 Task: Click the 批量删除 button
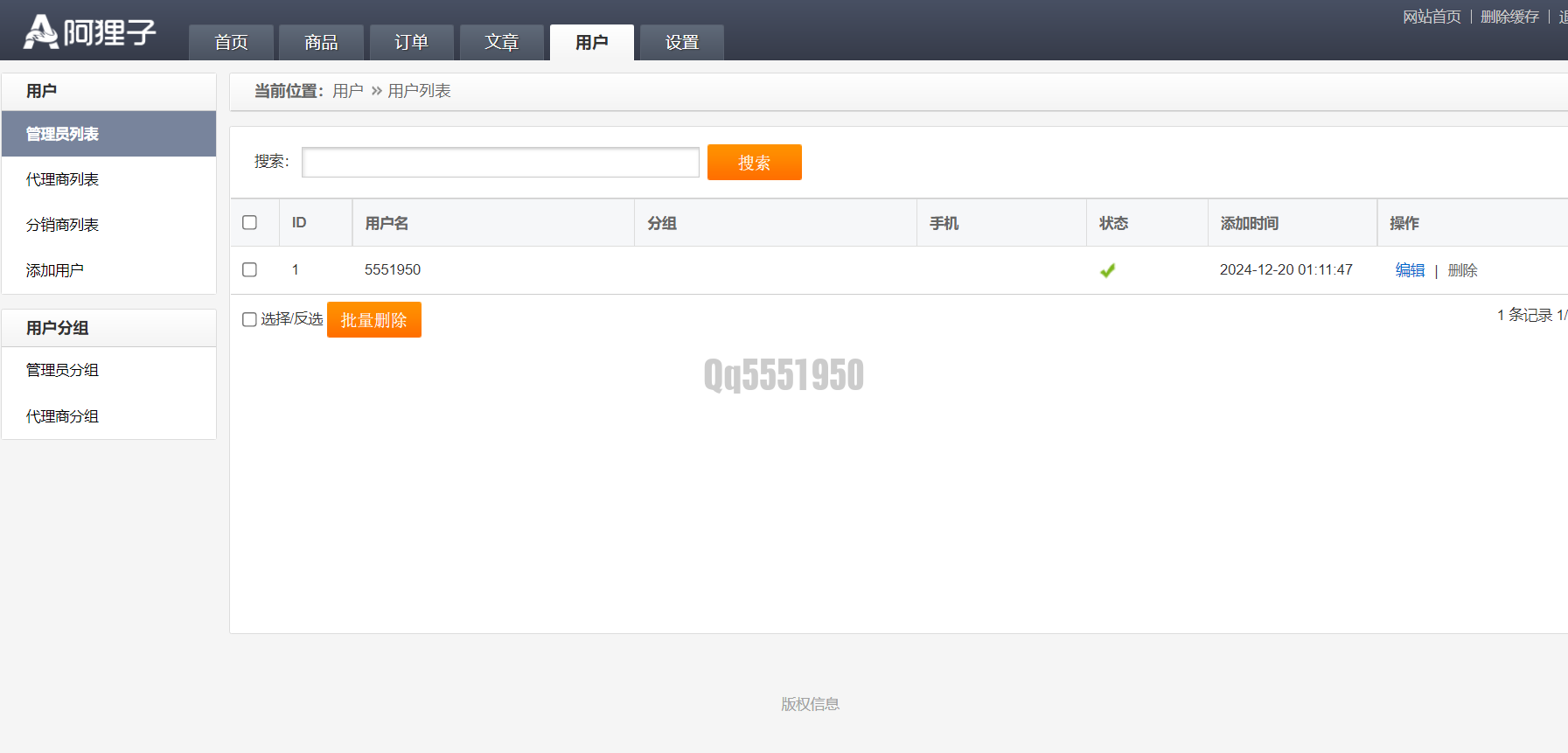(374, 319)
